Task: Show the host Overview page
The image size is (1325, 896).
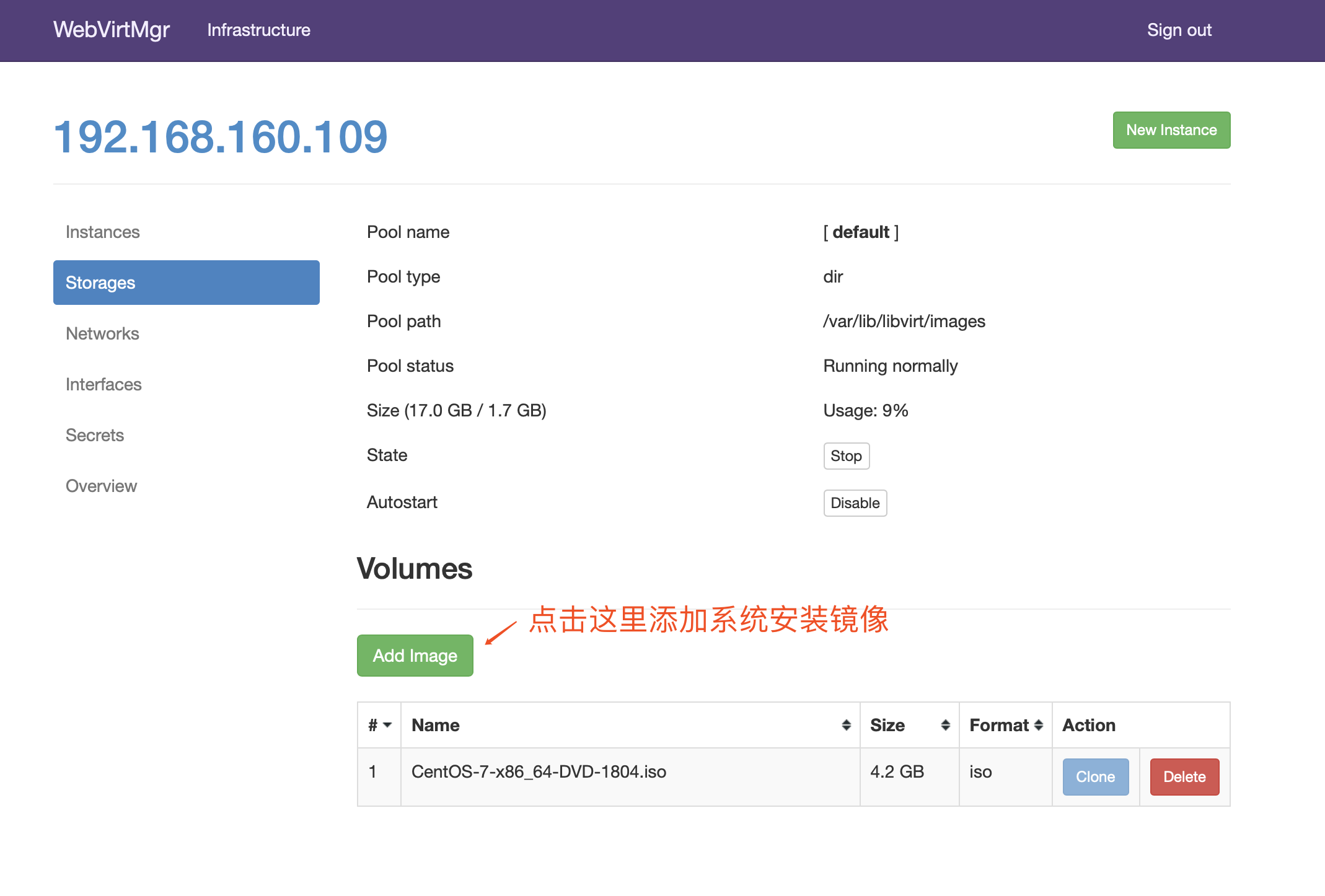Action: (x=101, y=486)
